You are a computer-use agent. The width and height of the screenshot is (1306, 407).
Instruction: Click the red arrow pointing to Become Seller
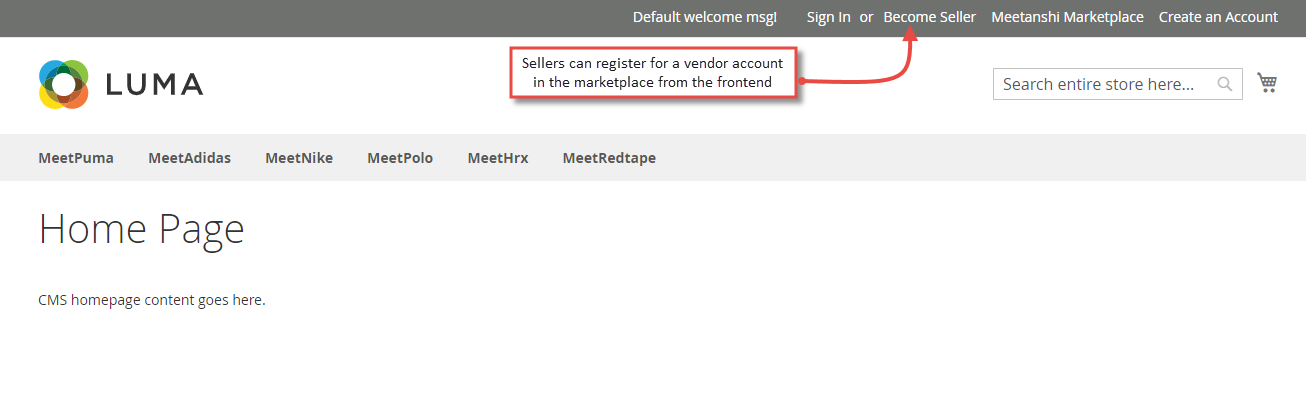(890, 60)
